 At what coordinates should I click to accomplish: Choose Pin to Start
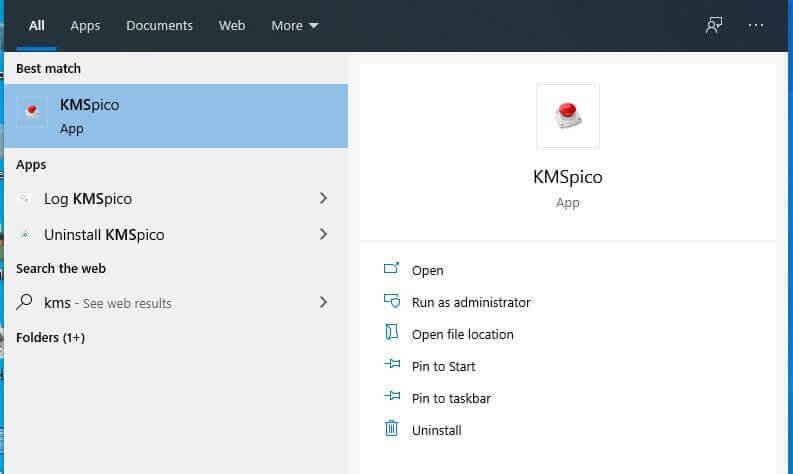click(x=444, y=367)
